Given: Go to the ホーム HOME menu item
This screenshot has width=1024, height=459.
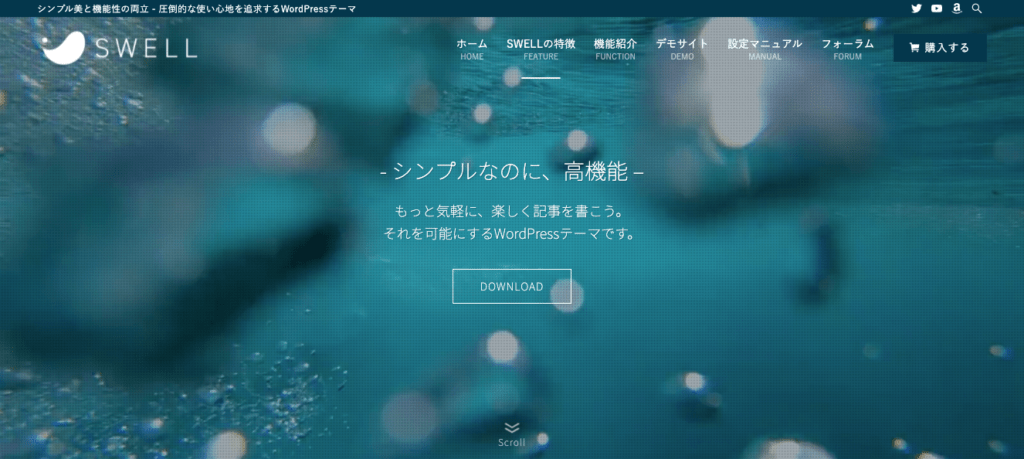Looking at the screenshot, I should pos(472,50).
